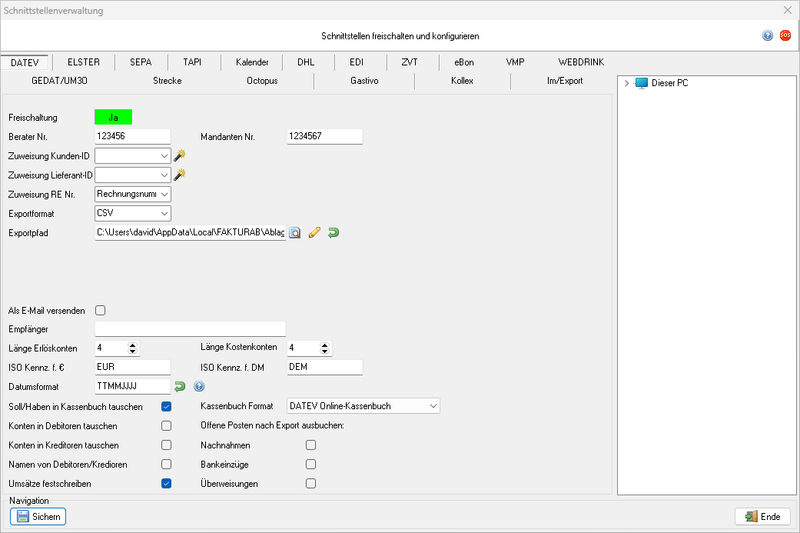
Task: Browse for Exportpfad folder with magnifier icon
Action: pyautogui.click(x=295, y=233)
